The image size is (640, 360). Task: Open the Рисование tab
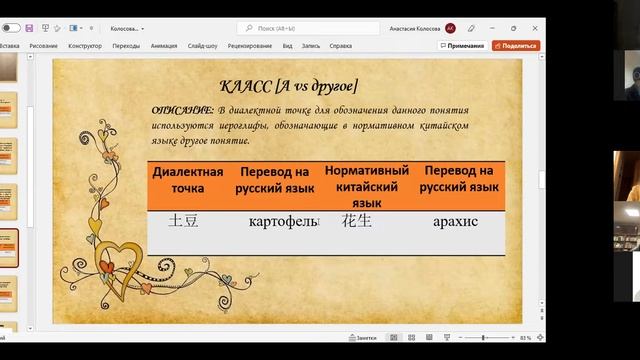[x=43, y=46]
